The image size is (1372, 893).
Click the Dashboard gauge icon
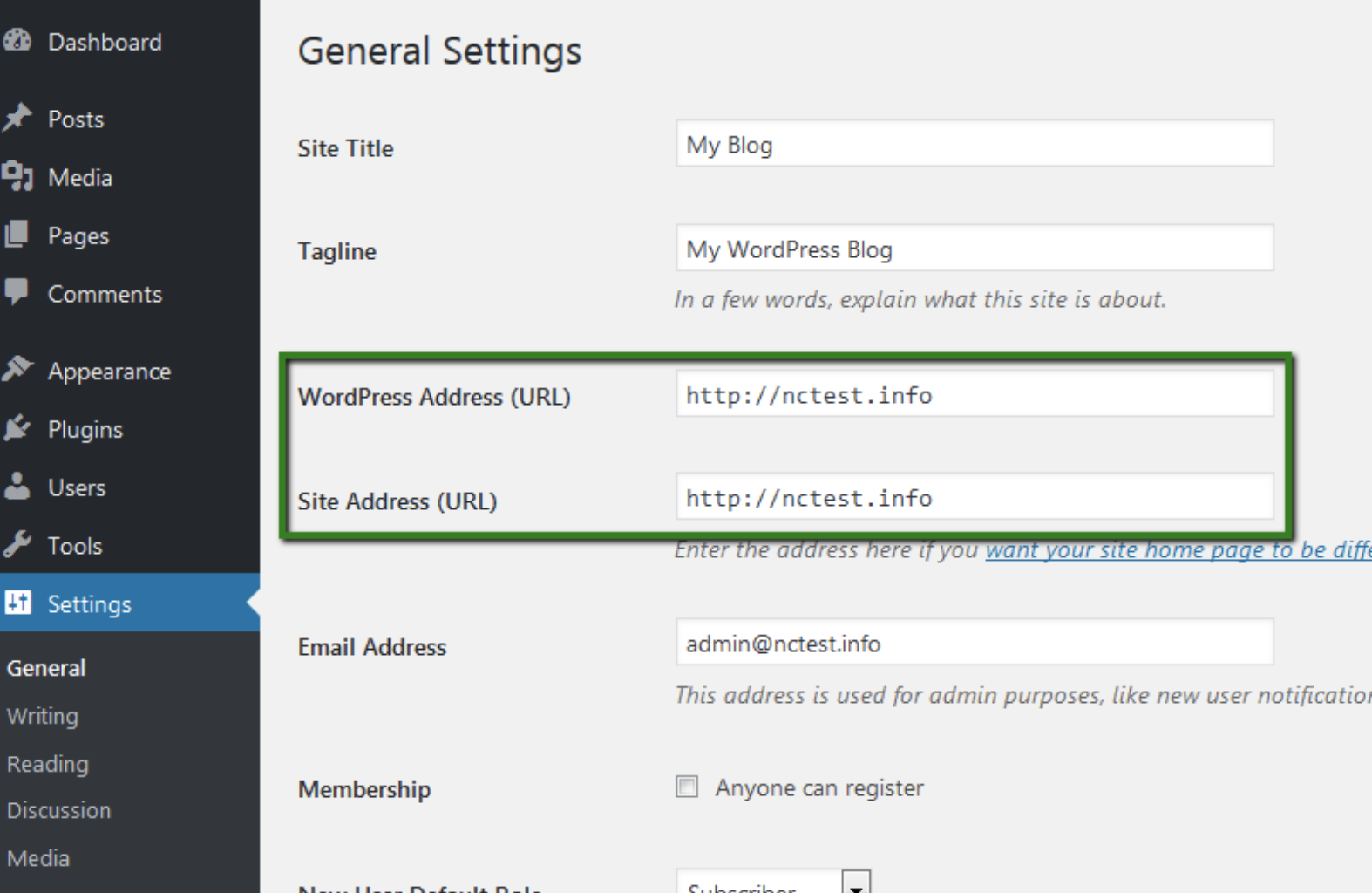point(17,41)
